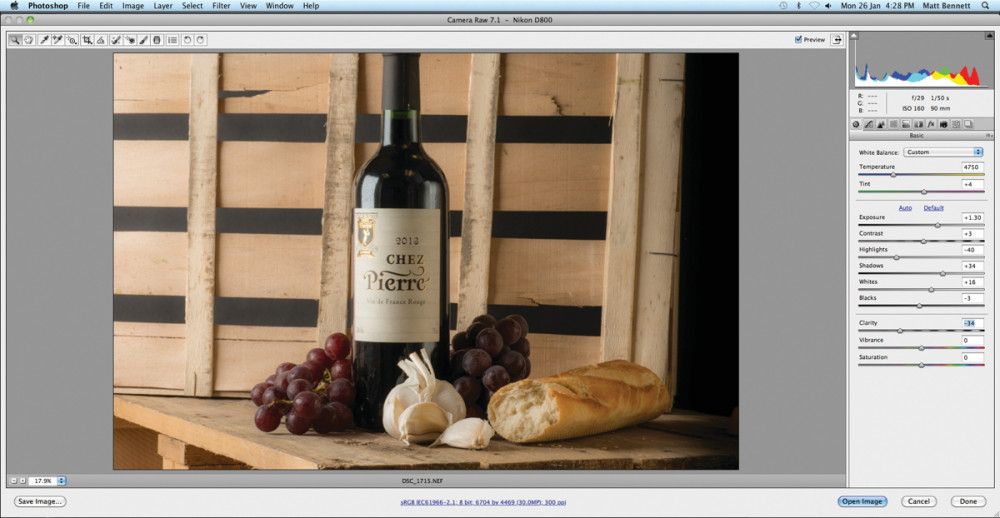1000x518 pixels.
Task: Open the Layer menu
Action: [x=163, y=6]
